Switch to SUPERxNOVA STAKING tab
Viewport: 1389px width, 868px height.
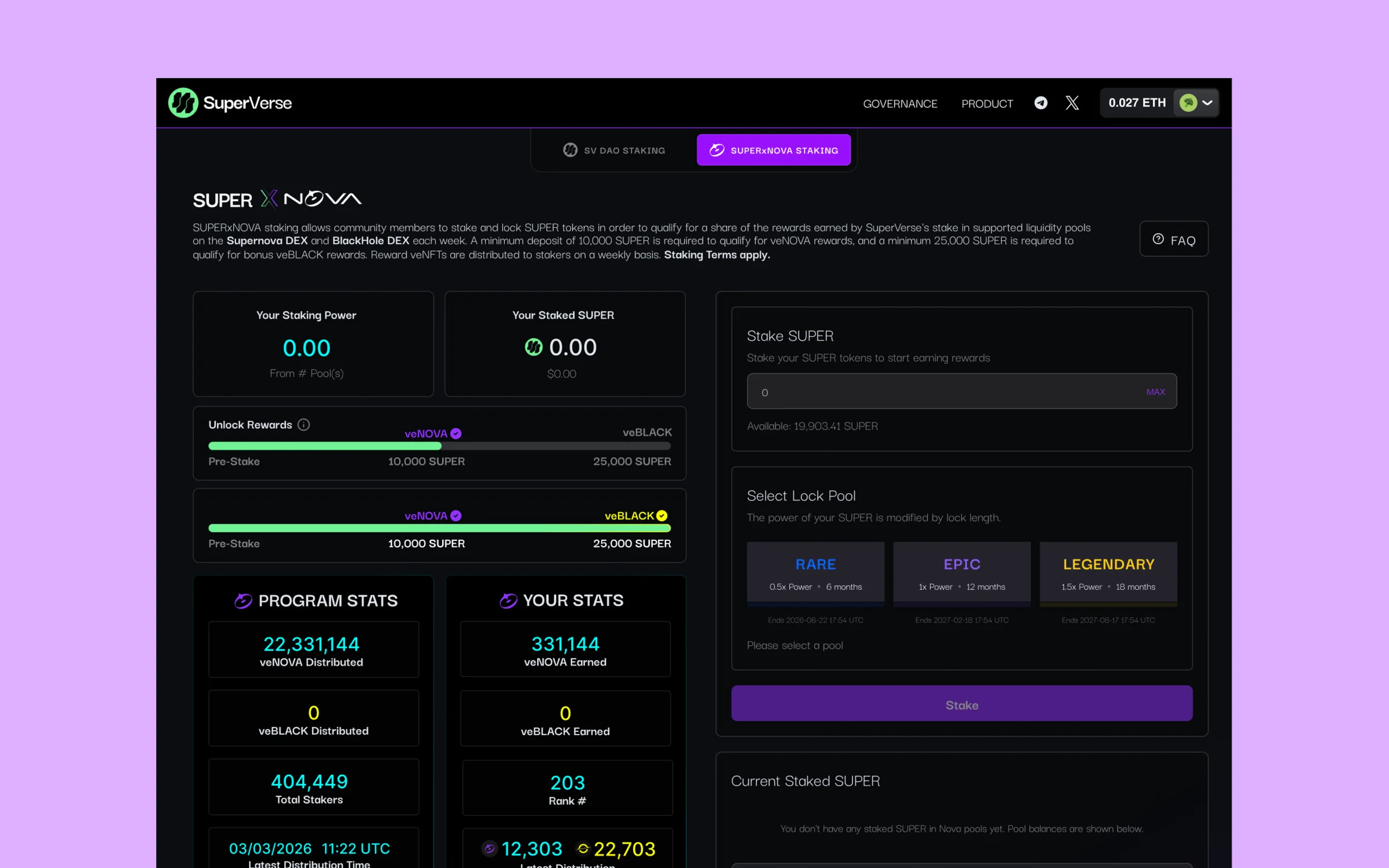pyautogui.click(x=774, y=150)
